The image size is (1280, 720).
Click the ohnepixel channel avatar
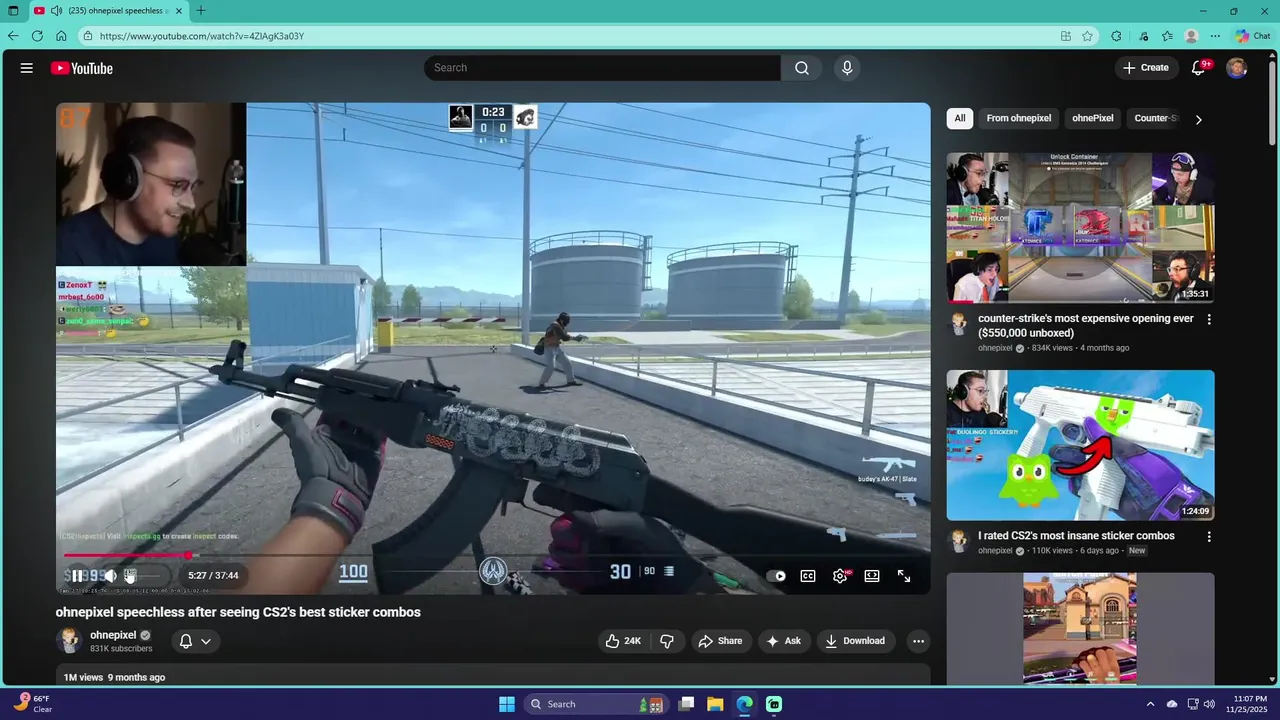(69, 641)
